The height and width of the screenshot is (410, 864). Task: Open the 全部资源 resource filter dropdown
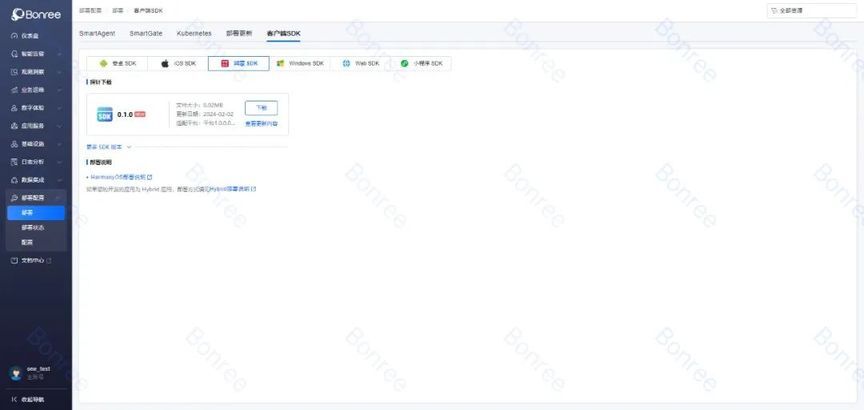pyautogui.click(x=812, y=10)
